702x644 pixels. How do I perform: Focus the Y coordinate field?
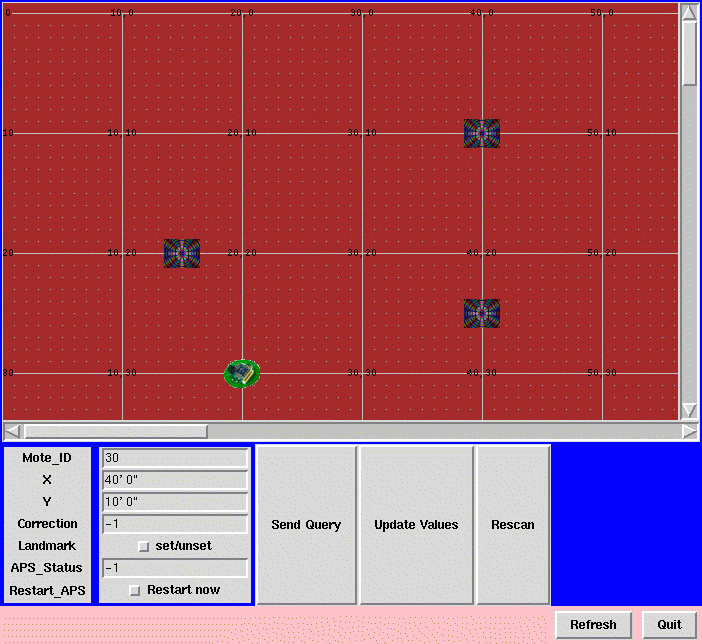click(174, 502)
